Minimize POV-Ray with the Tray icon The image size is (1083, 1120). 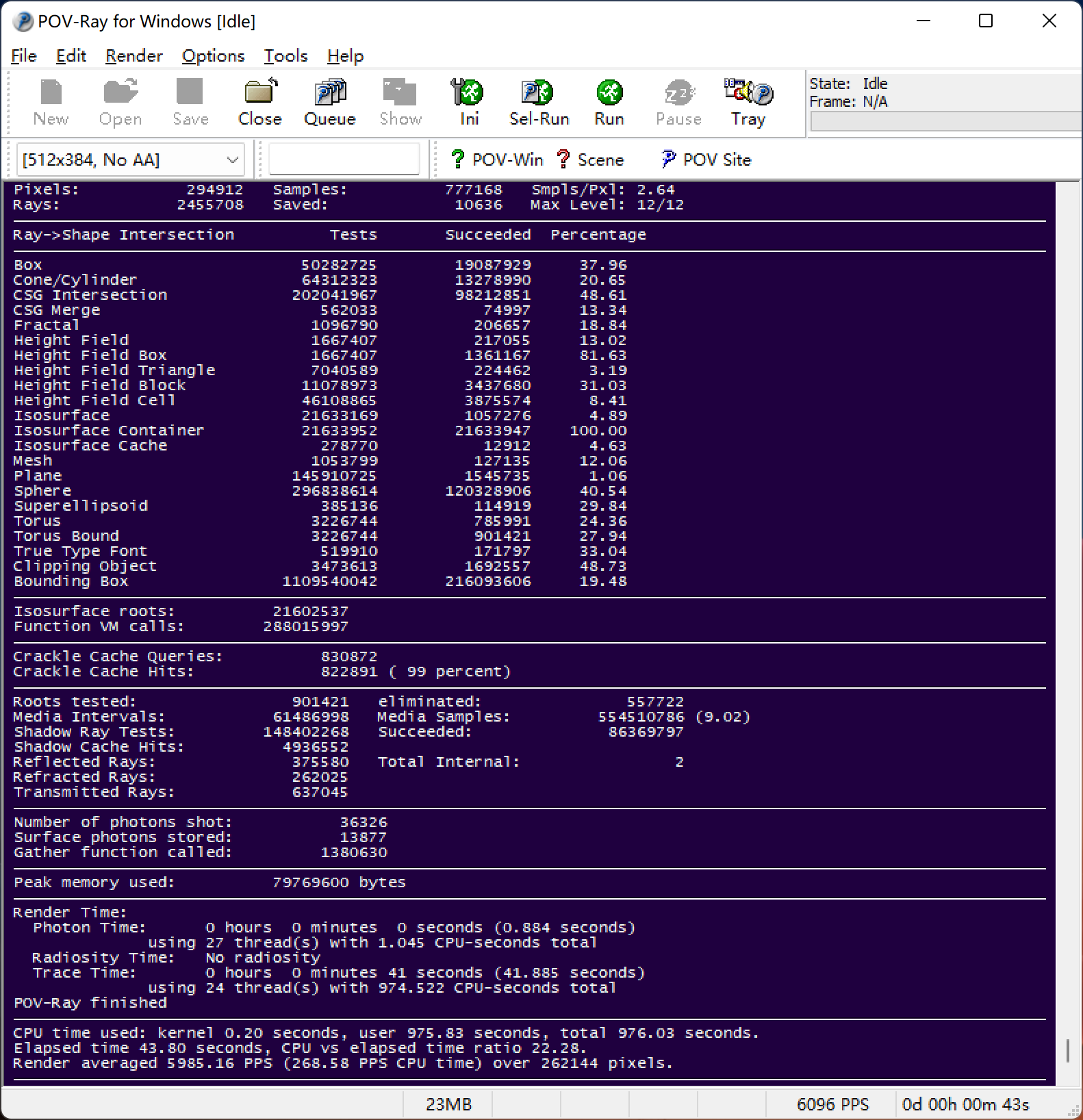click(748, 103)
